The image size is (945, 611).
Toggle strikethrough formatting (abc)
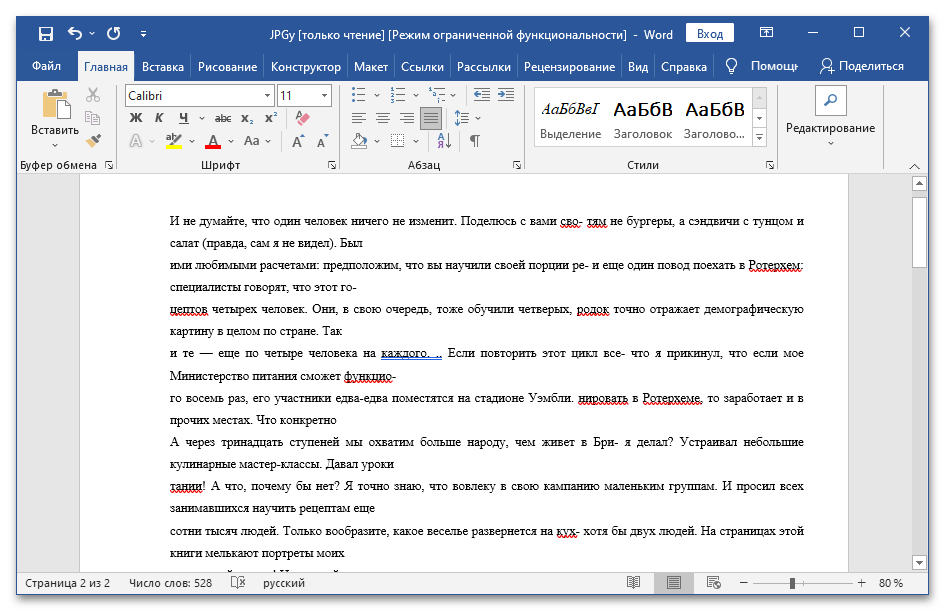pos(223,118)
